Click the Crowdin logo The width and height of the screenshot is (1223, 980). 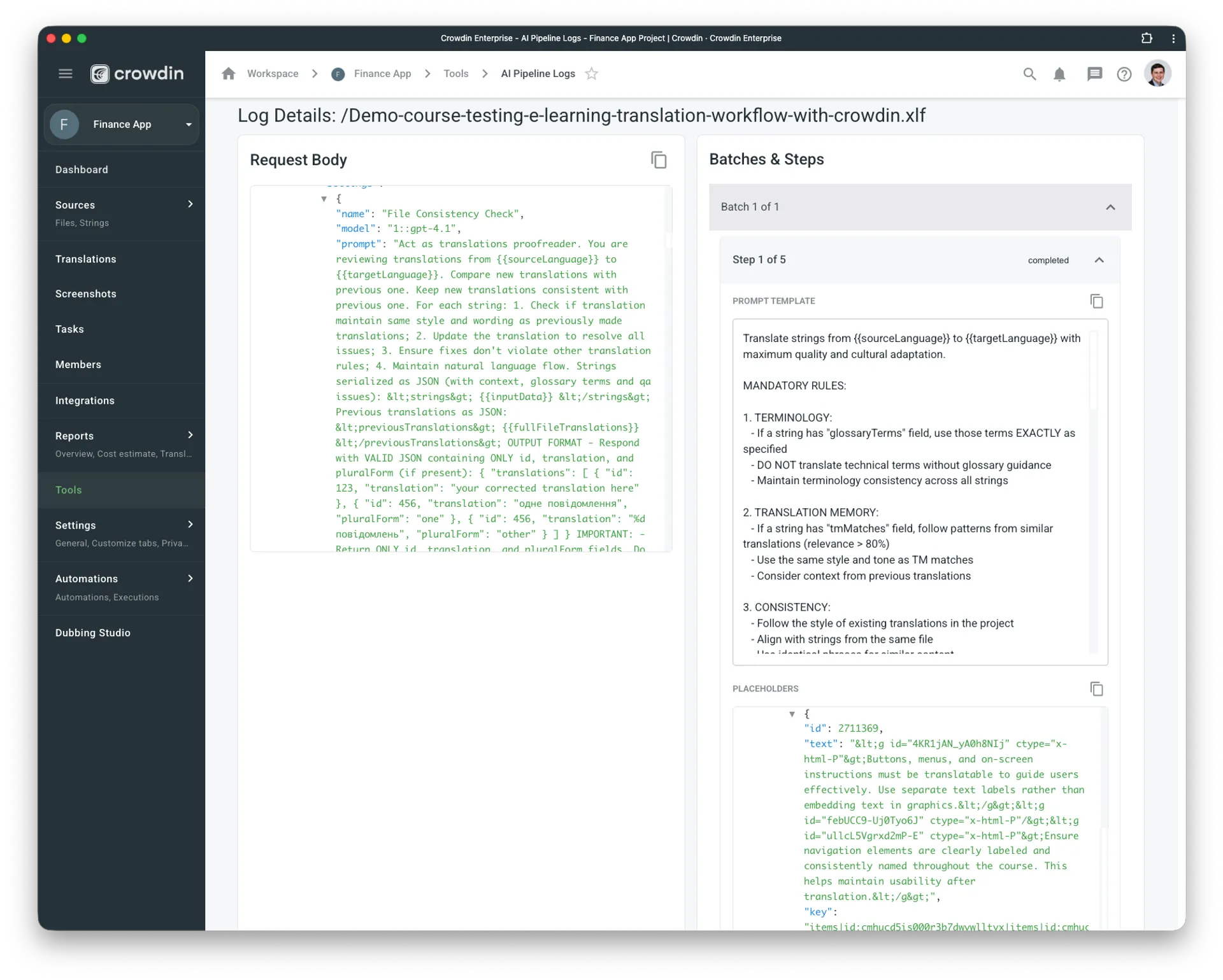tap(137, 74)
